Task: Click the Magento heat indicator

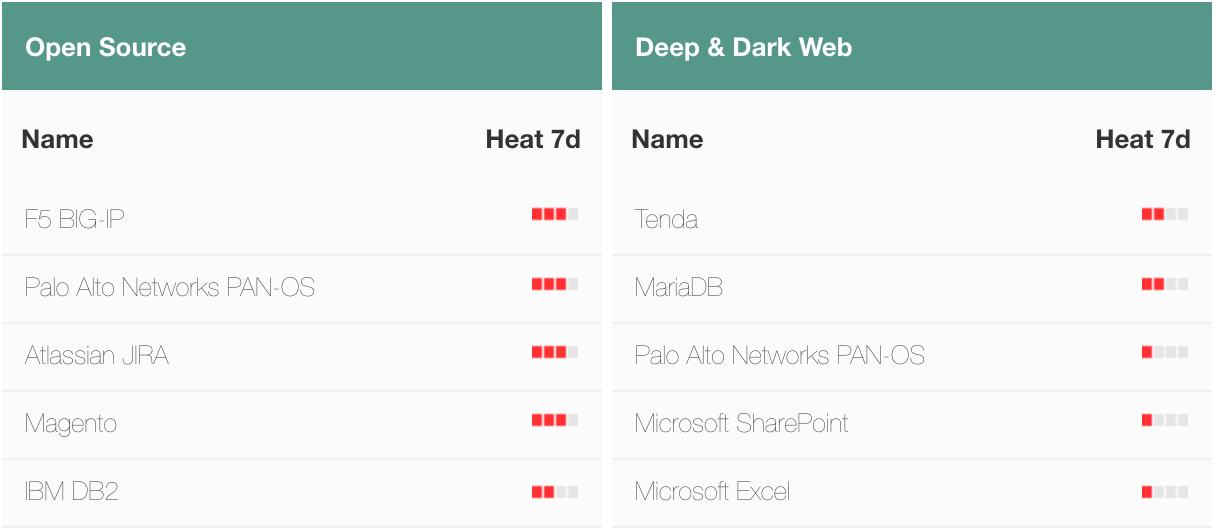Action: coord(555,420)
